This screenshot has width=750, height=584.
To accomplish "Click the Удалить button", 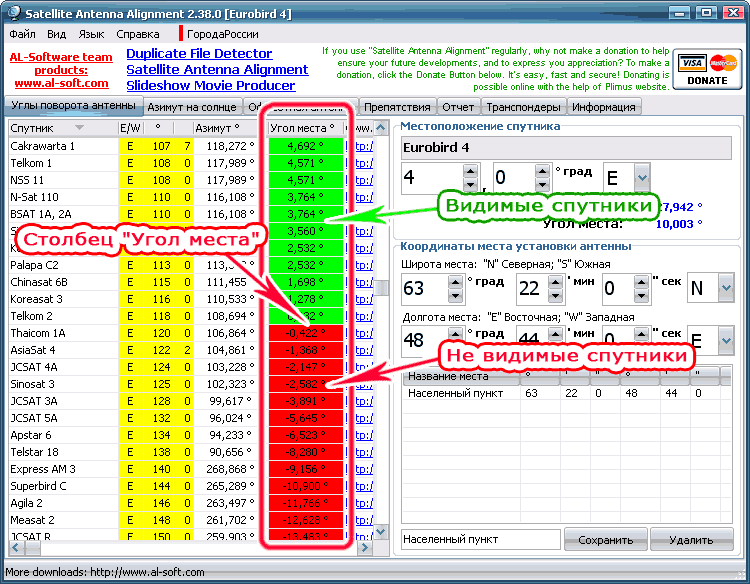I will coord(692,540).
